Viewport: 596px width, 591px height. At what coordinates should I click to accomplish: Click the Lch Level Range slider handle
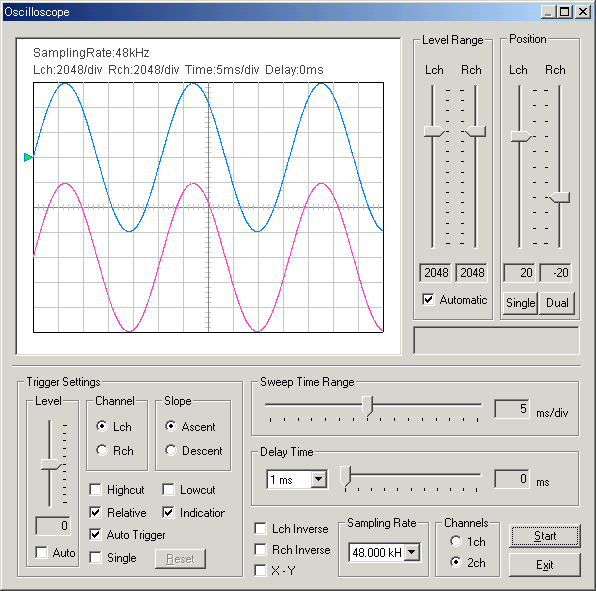[x=434, y=132]
